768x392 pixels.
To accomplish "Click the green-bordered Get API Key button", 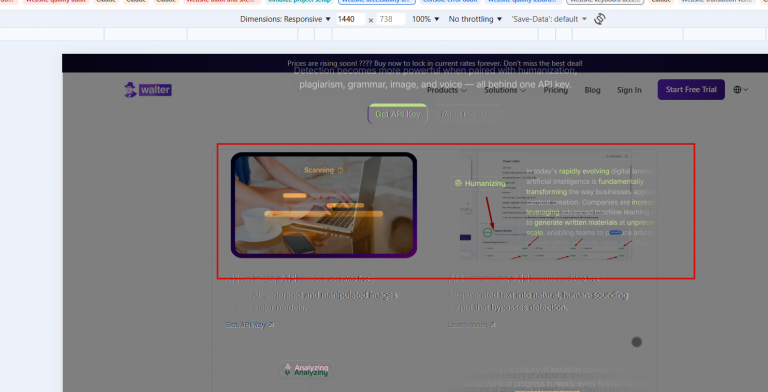I will pyautogui.click(x=398, y=114).
